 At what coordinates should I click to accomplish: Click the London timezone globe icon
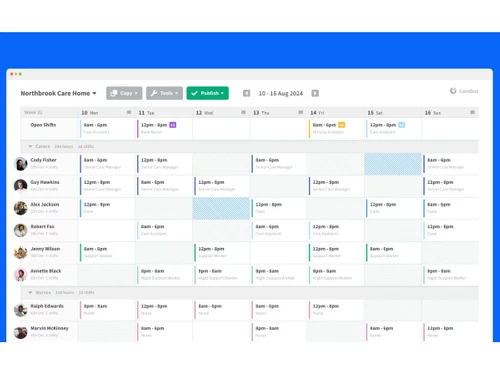pyautogui.click(x=453, y=91)
